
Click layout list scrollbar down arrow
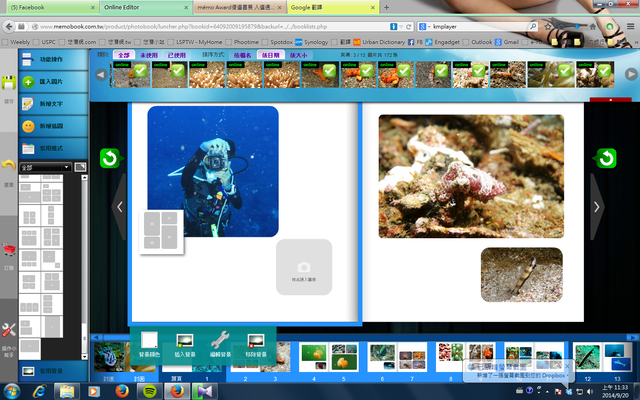[84, 356]
